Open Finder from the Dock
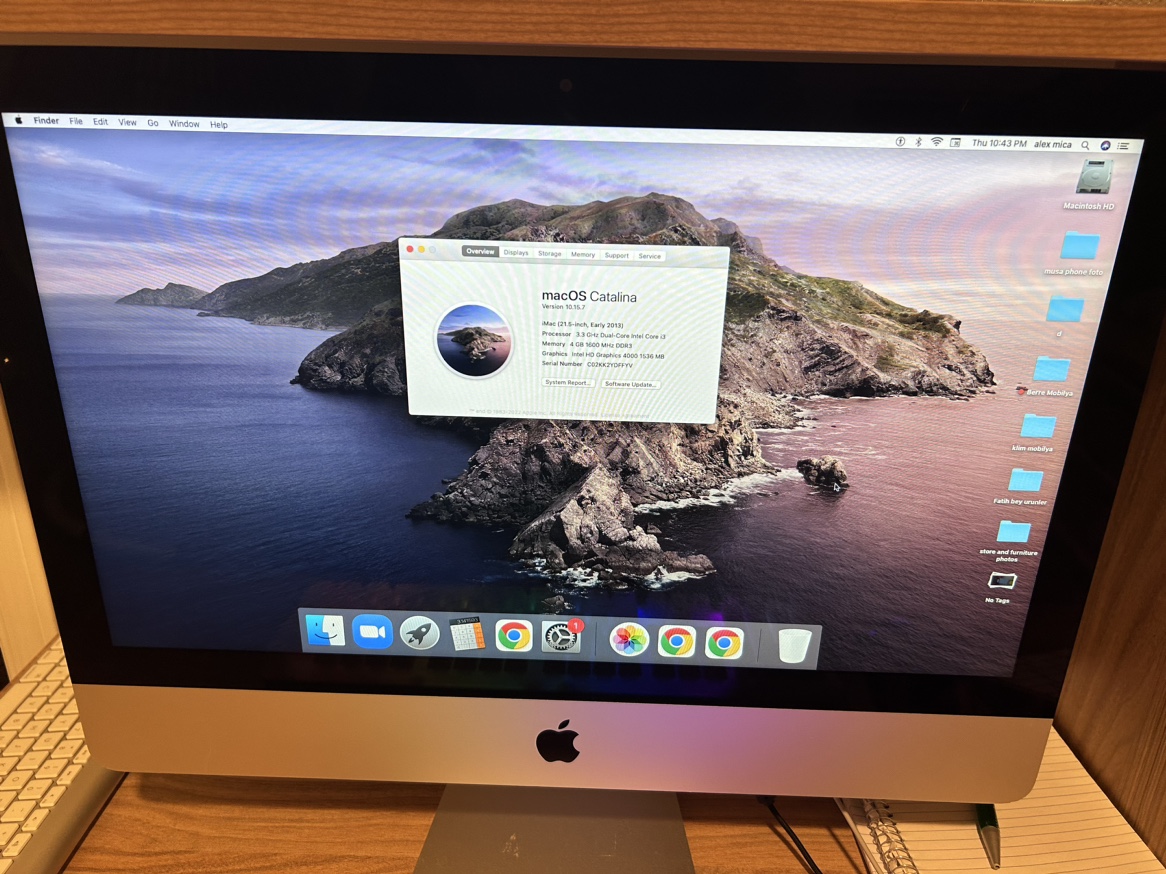Screen dimensions: 1166x874 tap(325, 630)
